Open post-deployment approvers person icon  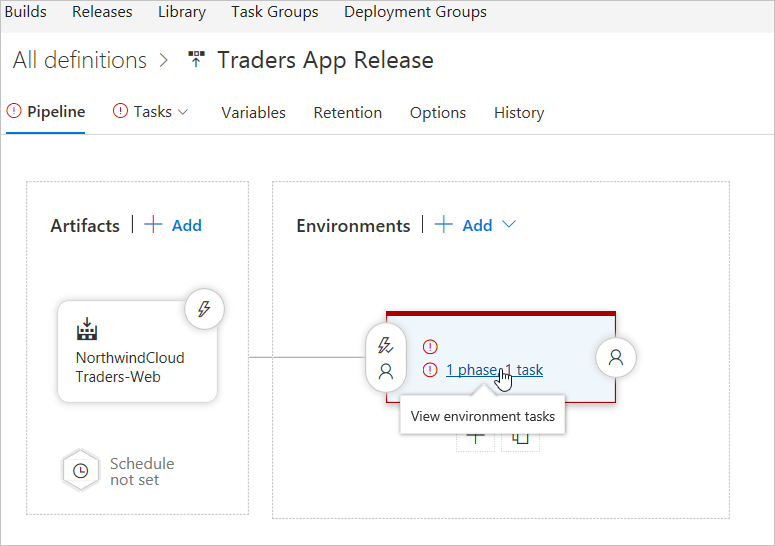coord(616,357)
